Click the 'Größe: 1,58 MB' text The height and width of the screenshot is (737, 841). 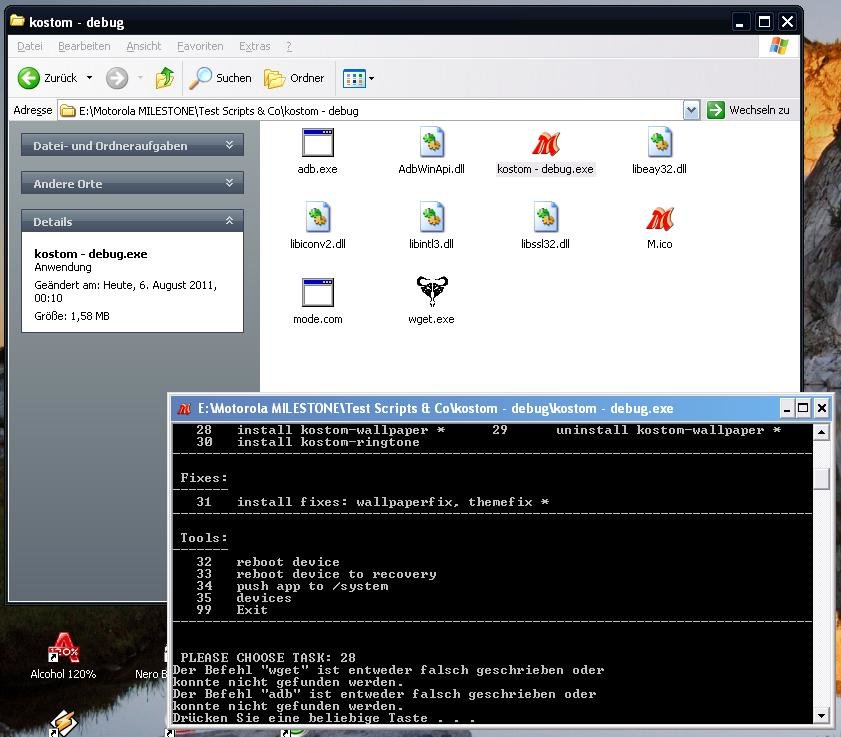(x=72, y=316)
